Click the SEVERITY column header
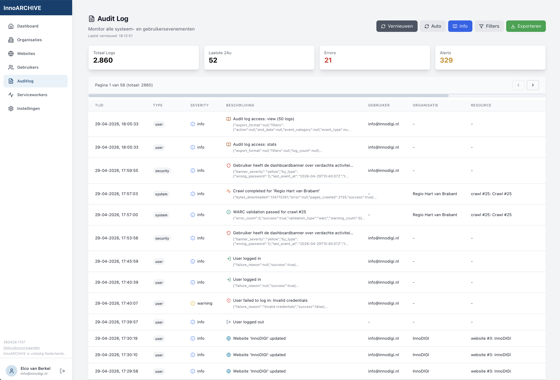Viewport: 560px width, 380px height. coord(199,105)
